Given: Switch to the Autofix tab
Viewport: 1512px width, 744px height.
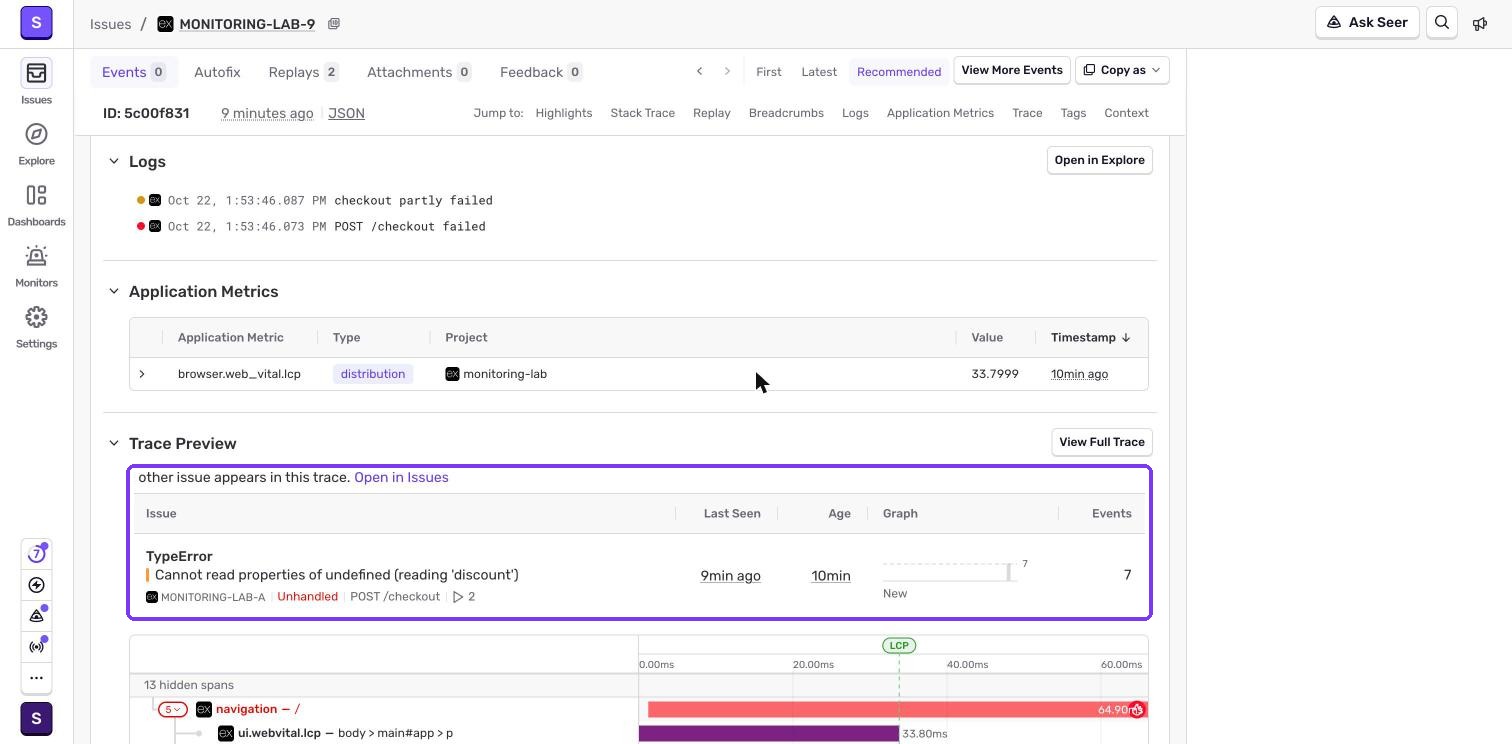Looking at the screenshot, I should [217, 72].
